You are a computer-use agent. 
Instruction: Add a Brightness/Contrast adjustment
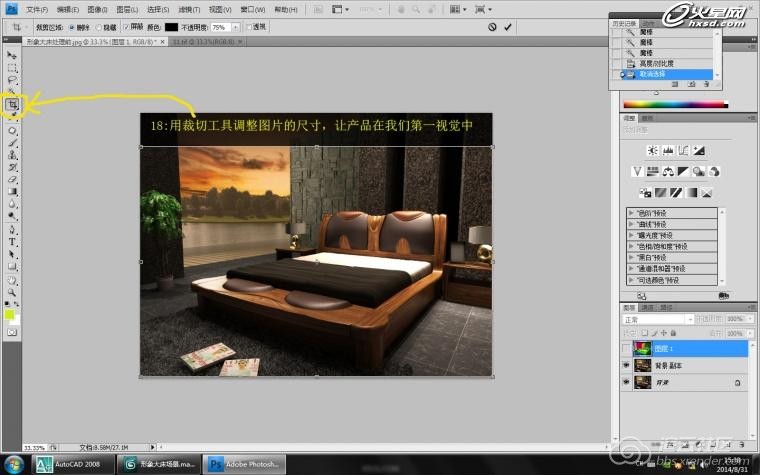(x=652, y=151)
